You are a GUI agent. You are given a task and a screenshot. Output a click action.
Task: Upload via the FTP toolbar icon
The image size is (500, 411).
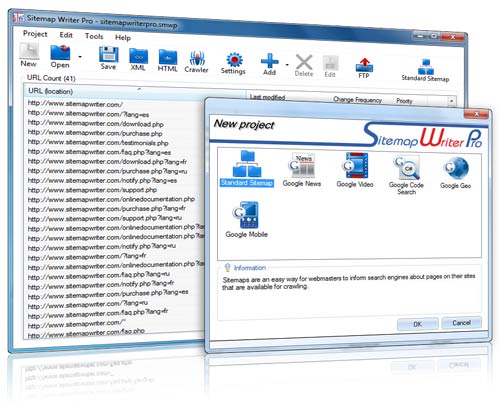coord(364,68)
